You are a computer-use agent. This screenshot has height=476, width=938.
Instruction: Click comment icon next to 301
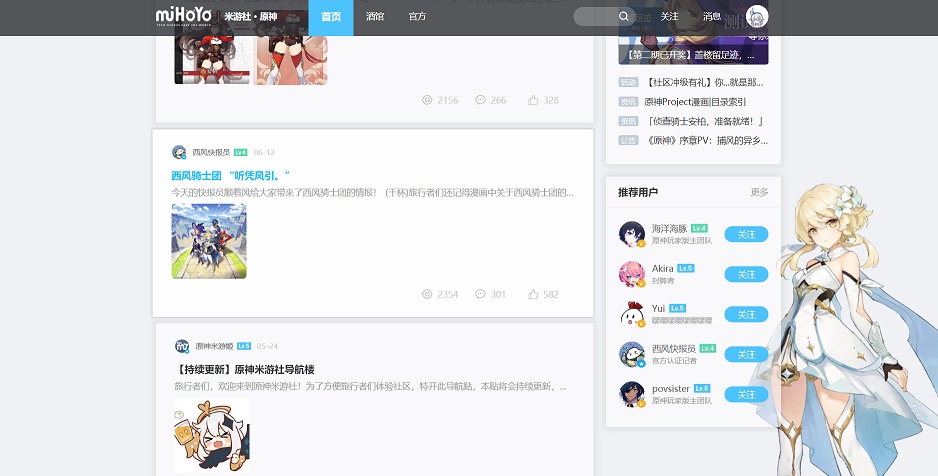click(x=480, y=294)
